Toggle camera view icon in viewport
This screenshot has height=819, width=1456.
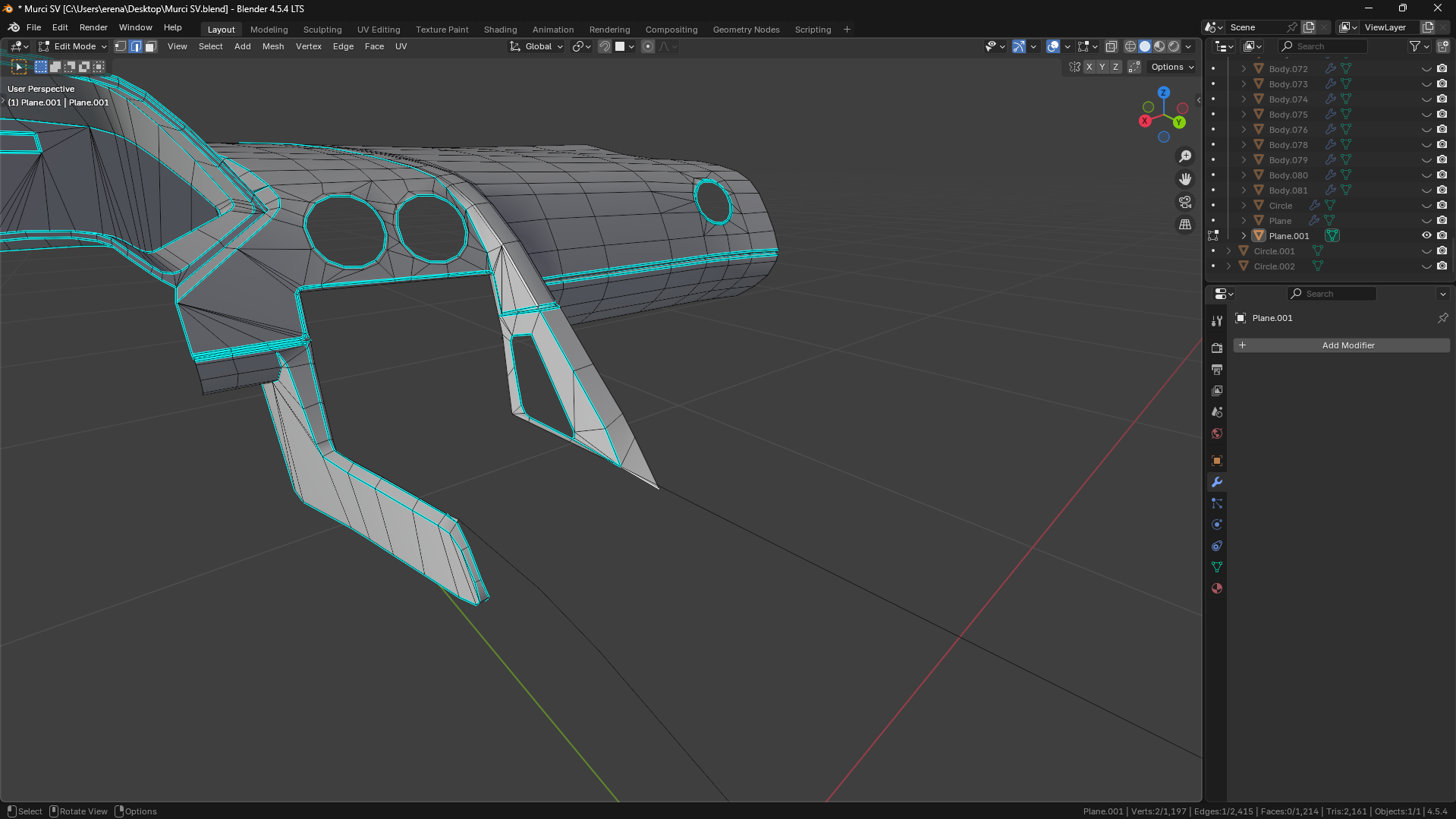1184,202
